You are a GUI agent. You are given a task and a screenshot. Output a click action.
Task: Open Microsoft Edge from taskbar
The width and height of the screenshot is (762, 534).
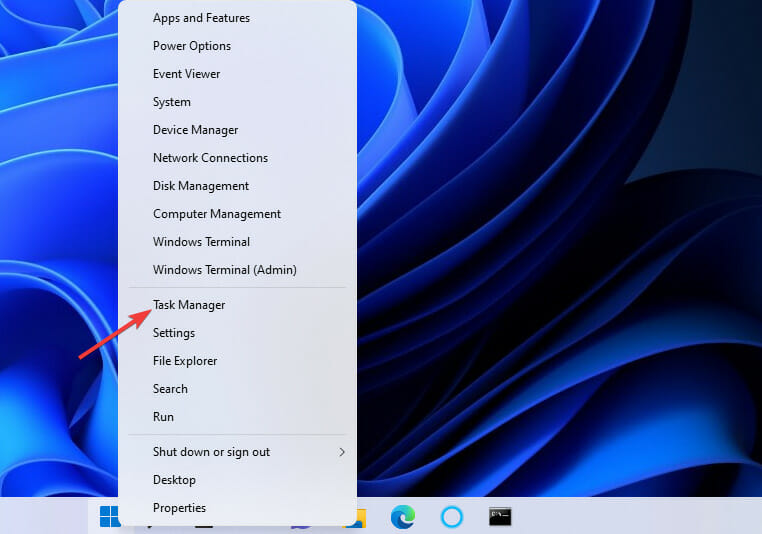tap(403, 517)
